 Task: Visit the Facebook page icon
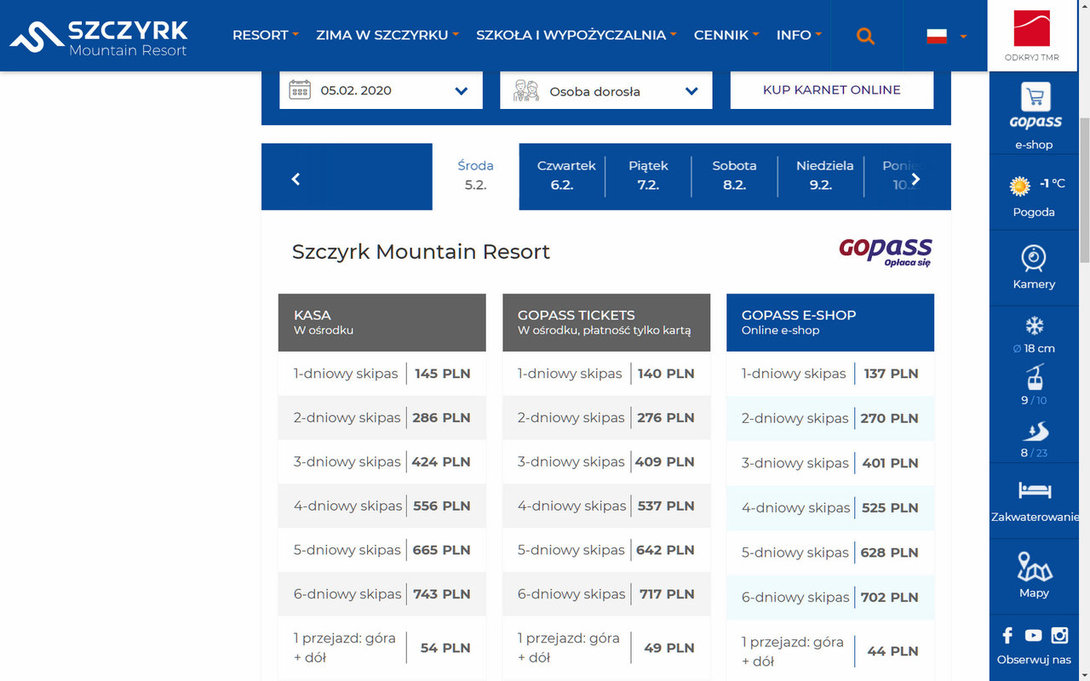click(x=1007, y=634)
